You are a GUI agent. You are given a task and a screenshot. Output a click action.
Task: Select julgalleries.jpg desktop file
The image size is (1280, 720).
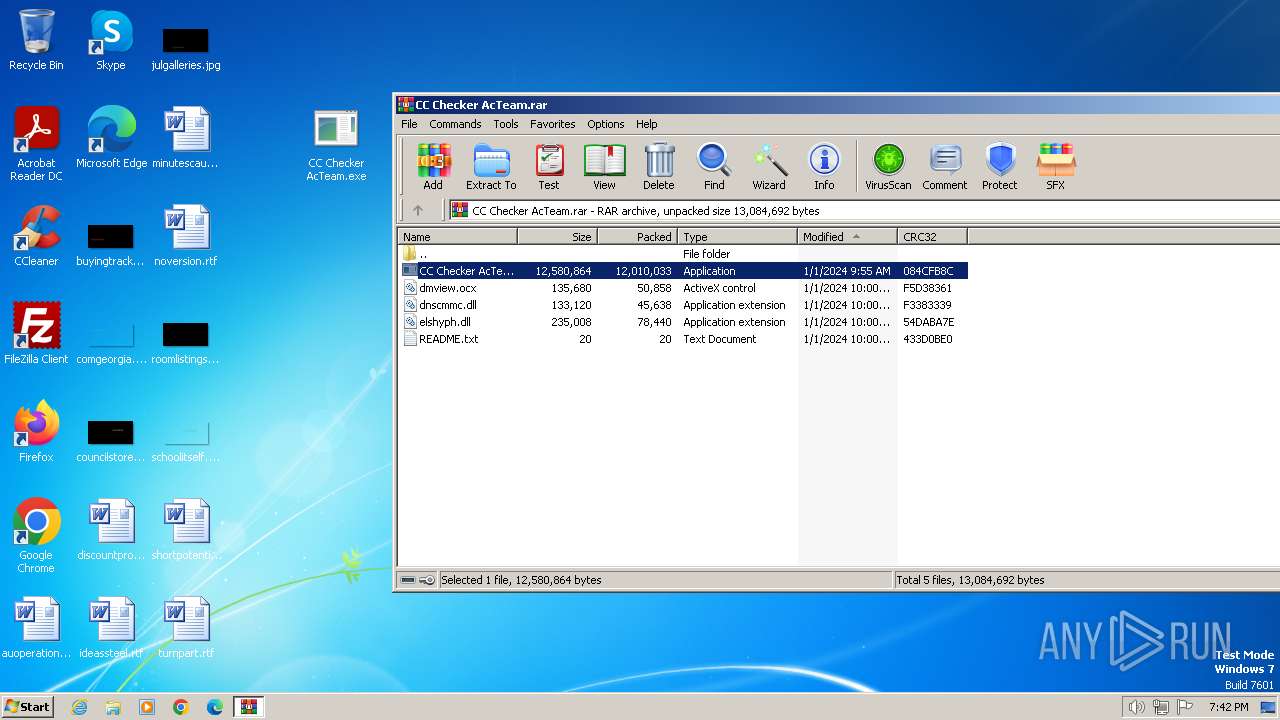[186, 47]
